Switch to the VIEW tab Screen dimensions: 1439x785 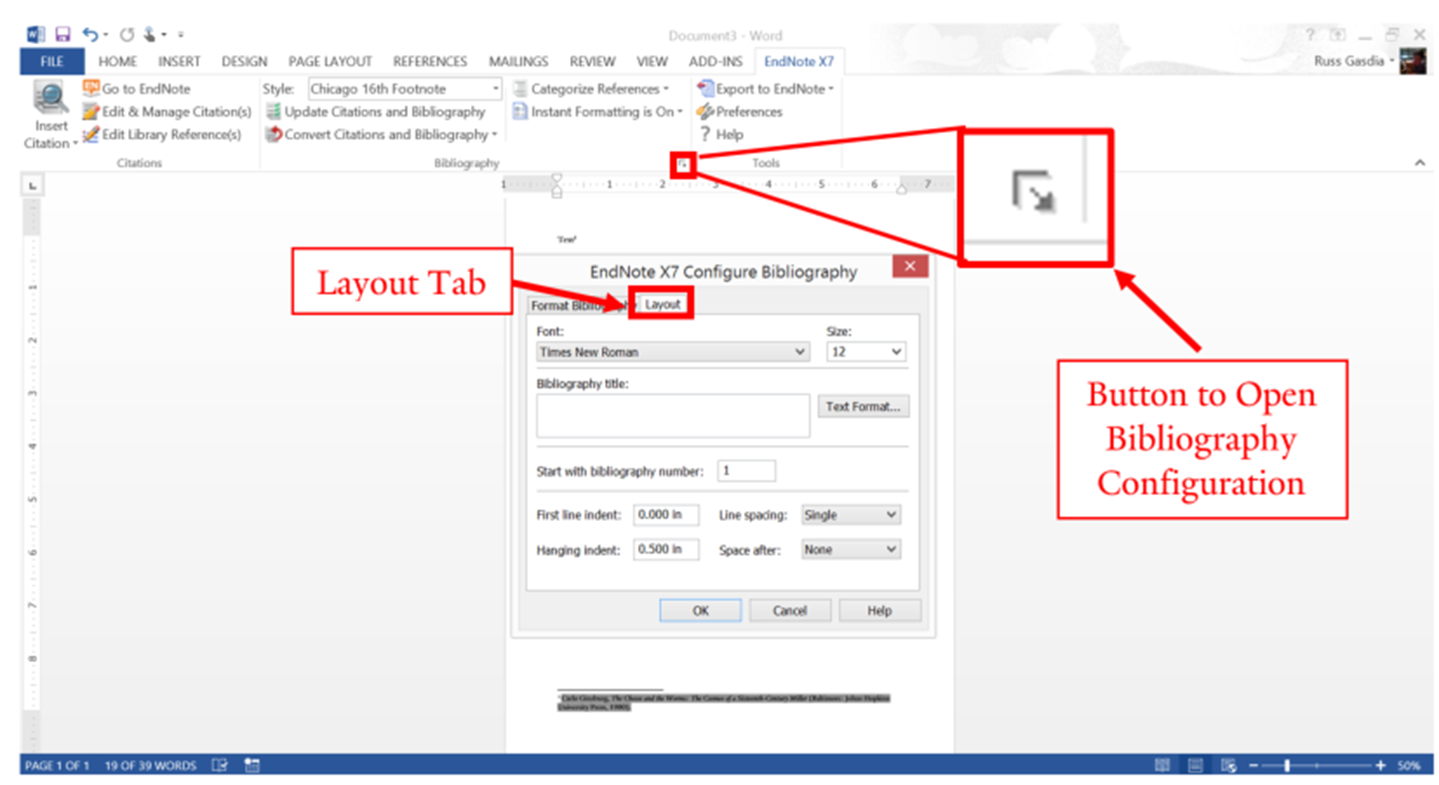(652, 62)
